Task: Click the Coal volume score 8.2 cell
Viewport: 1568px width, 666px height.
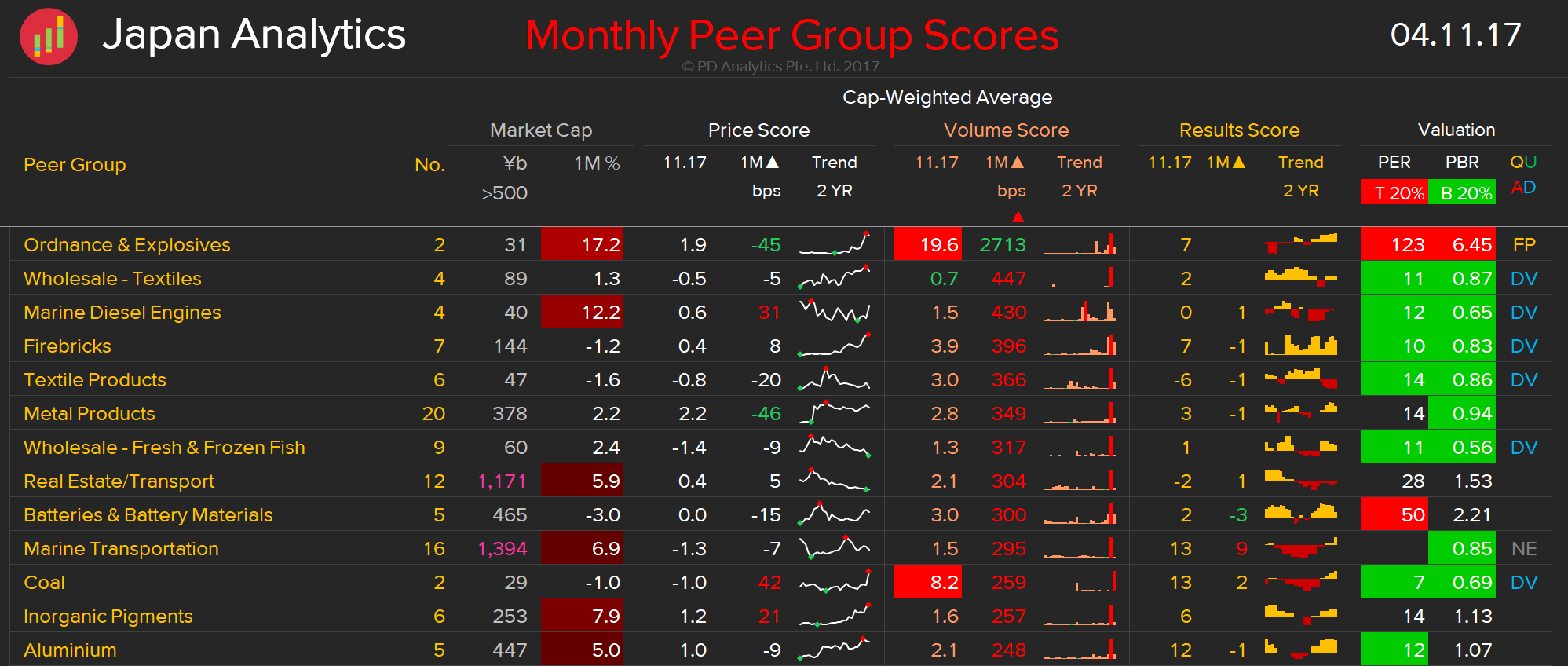Action: coord(928,583)
